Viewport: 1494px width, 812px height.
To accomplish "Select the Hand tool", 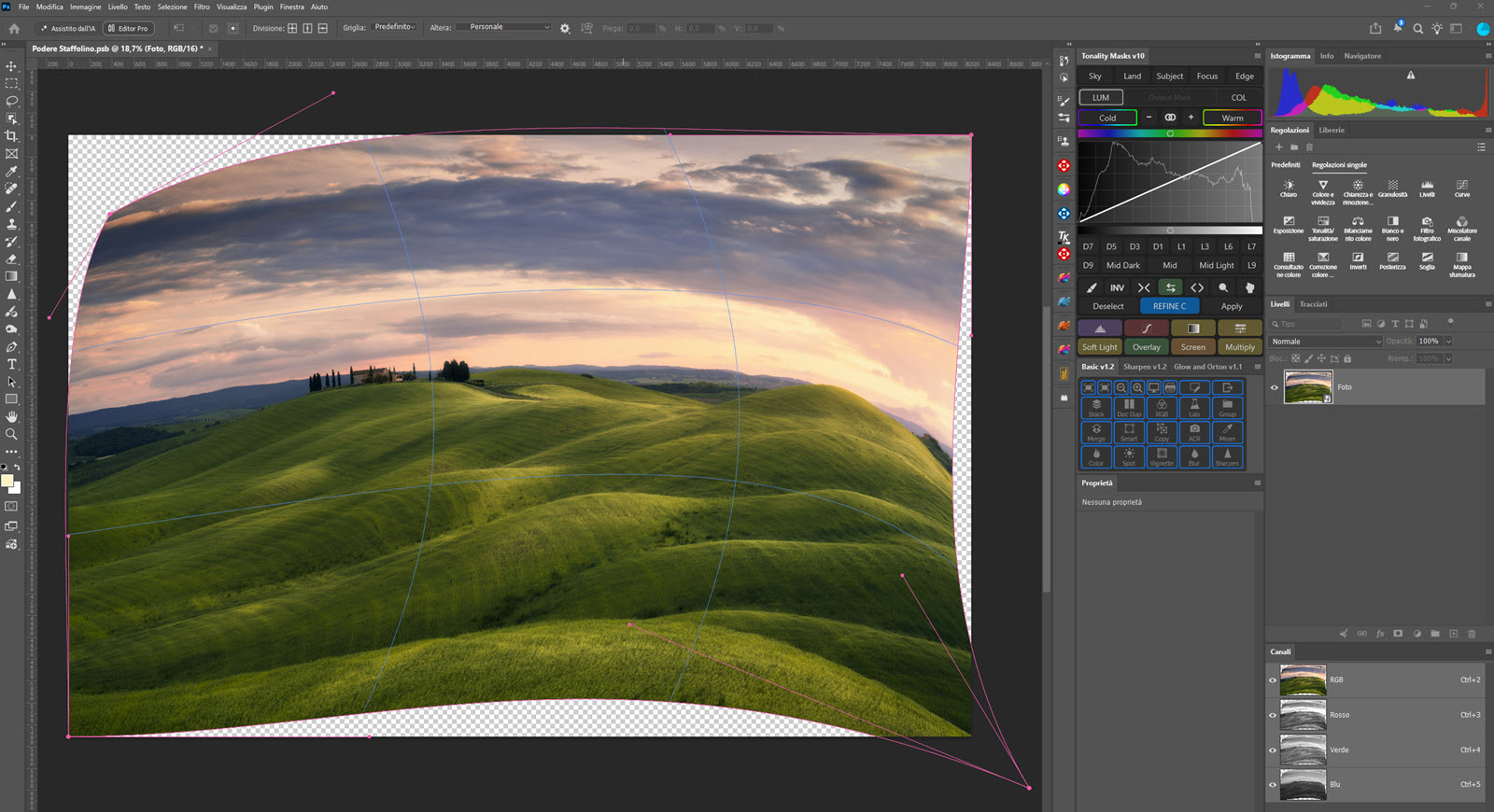I will [x=11, y=416].
